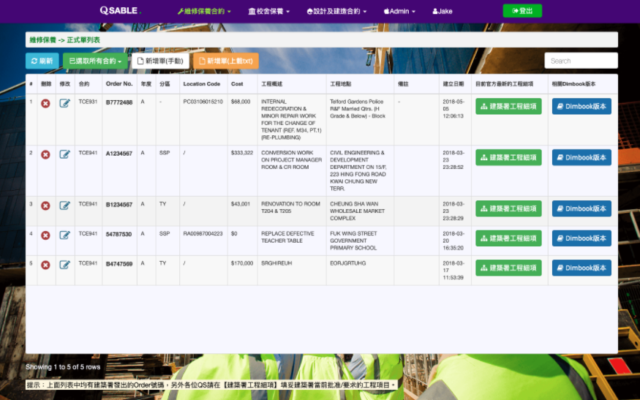Viewport: 640px width, 400px height.
Task: Open Dimbook版本 for order B7772488
Action: (582, 107)
